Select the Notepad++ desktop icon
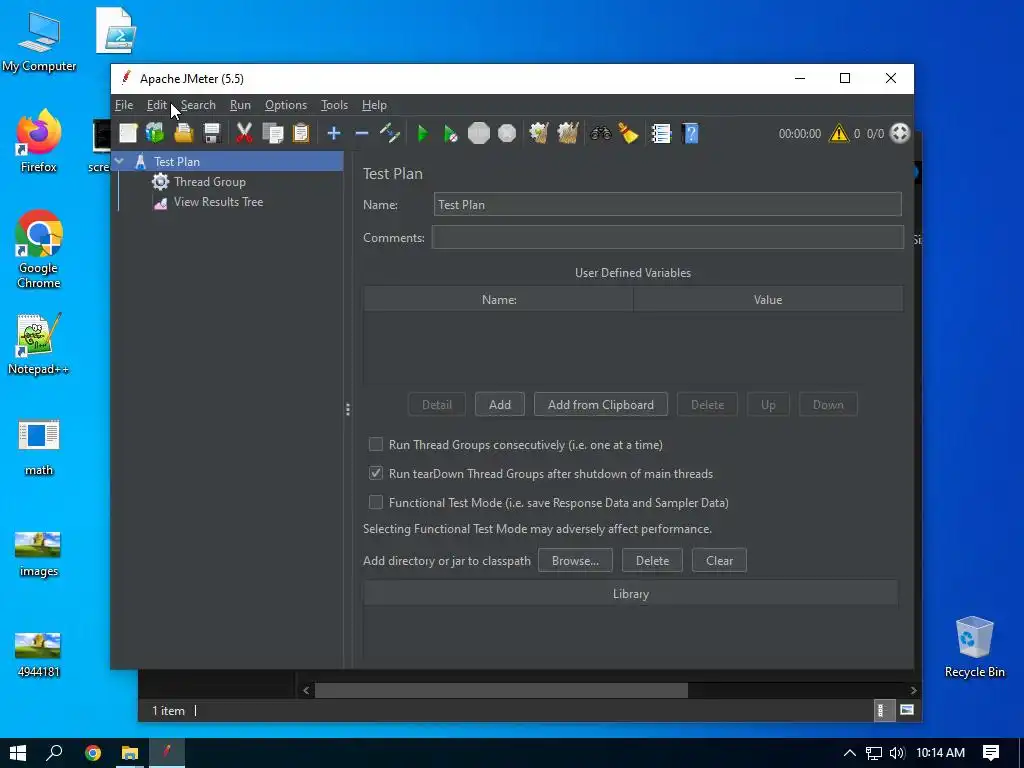 pos(39,344)
